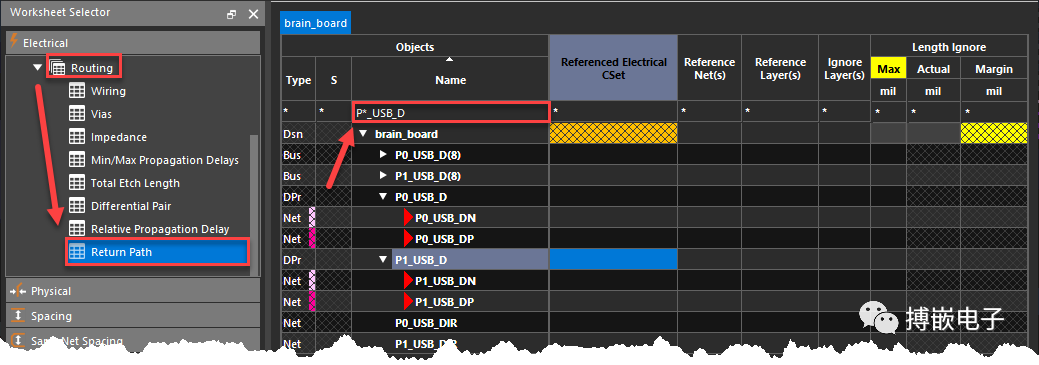
Task: Click the Total Etch Length worksheet icon
Action: (x=77, y=183)
